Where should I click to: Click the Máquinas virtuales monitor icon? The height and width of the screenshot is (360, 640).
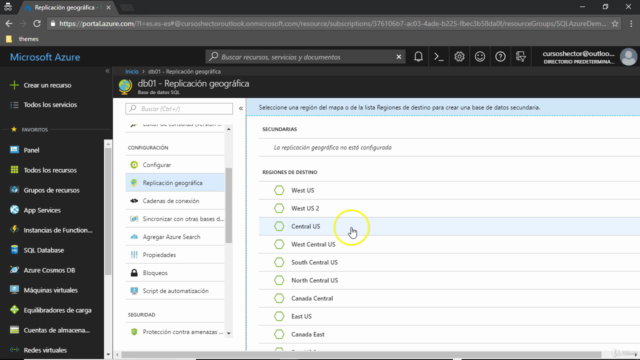pos(14,289)
